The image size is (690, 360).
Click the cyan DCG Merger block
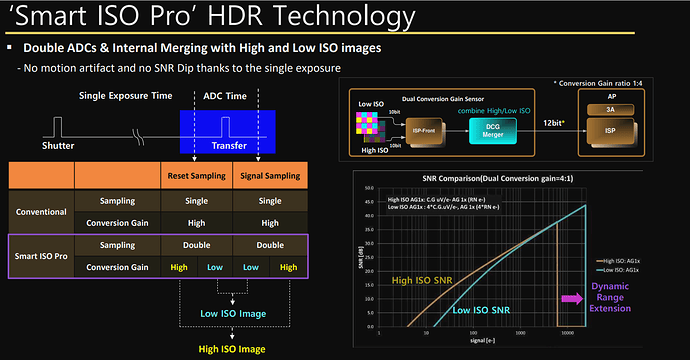point(492,131)
